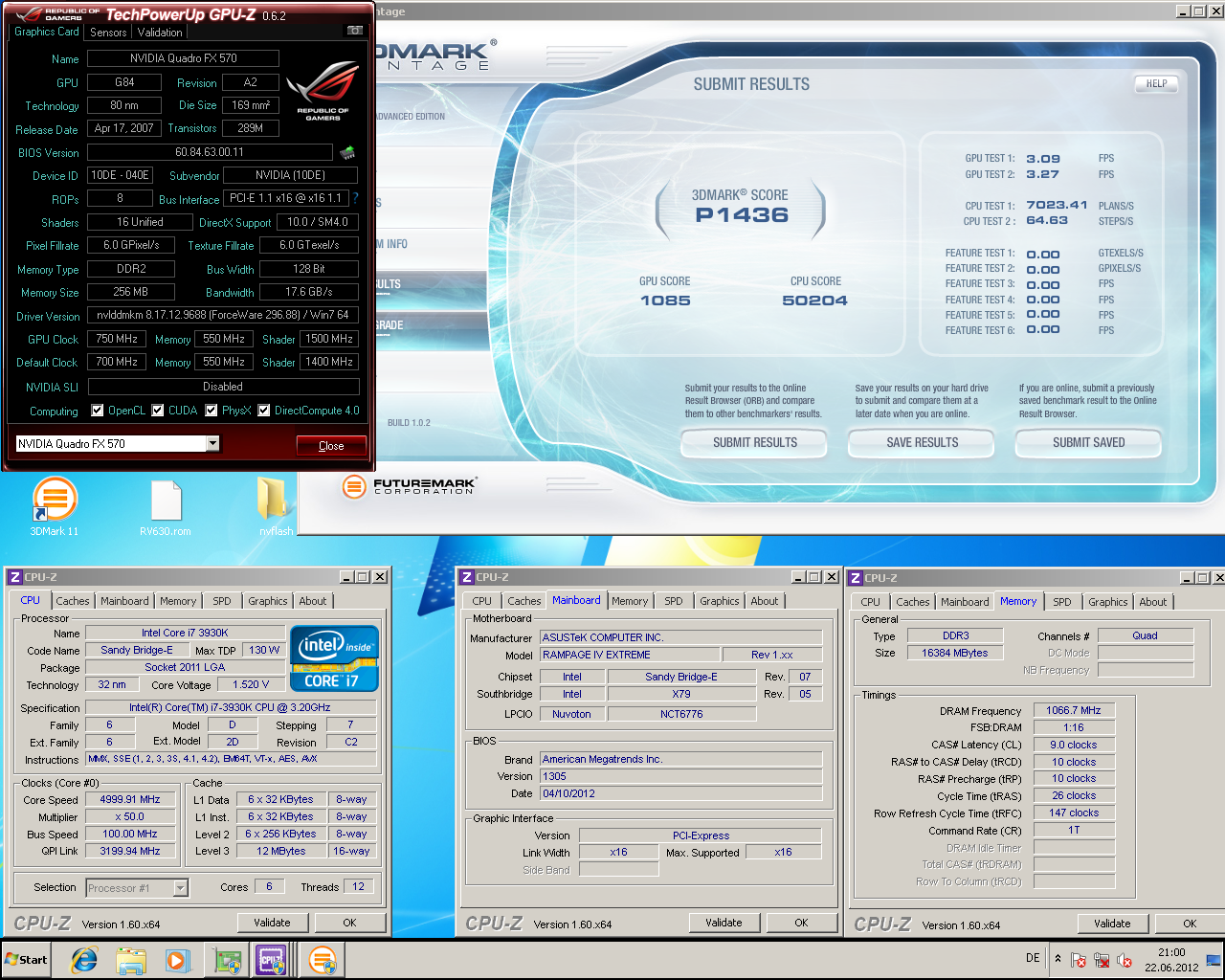The width and height of the screenshot is (1225, 980).
Task: Switch to CPU-Z via taskbar icon
Action: pos(271,960)
